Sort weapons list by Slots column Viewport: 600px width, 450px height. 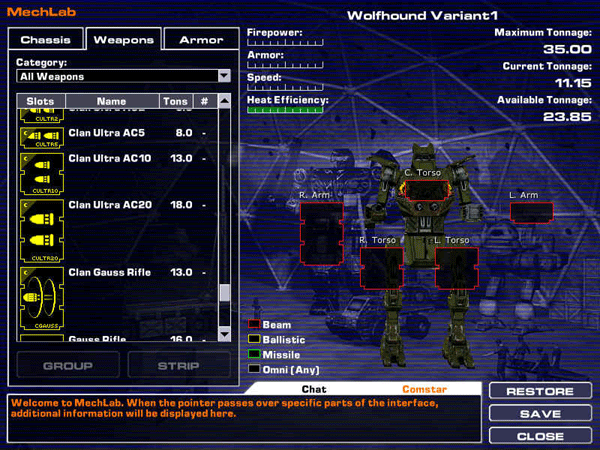(41, 101)
